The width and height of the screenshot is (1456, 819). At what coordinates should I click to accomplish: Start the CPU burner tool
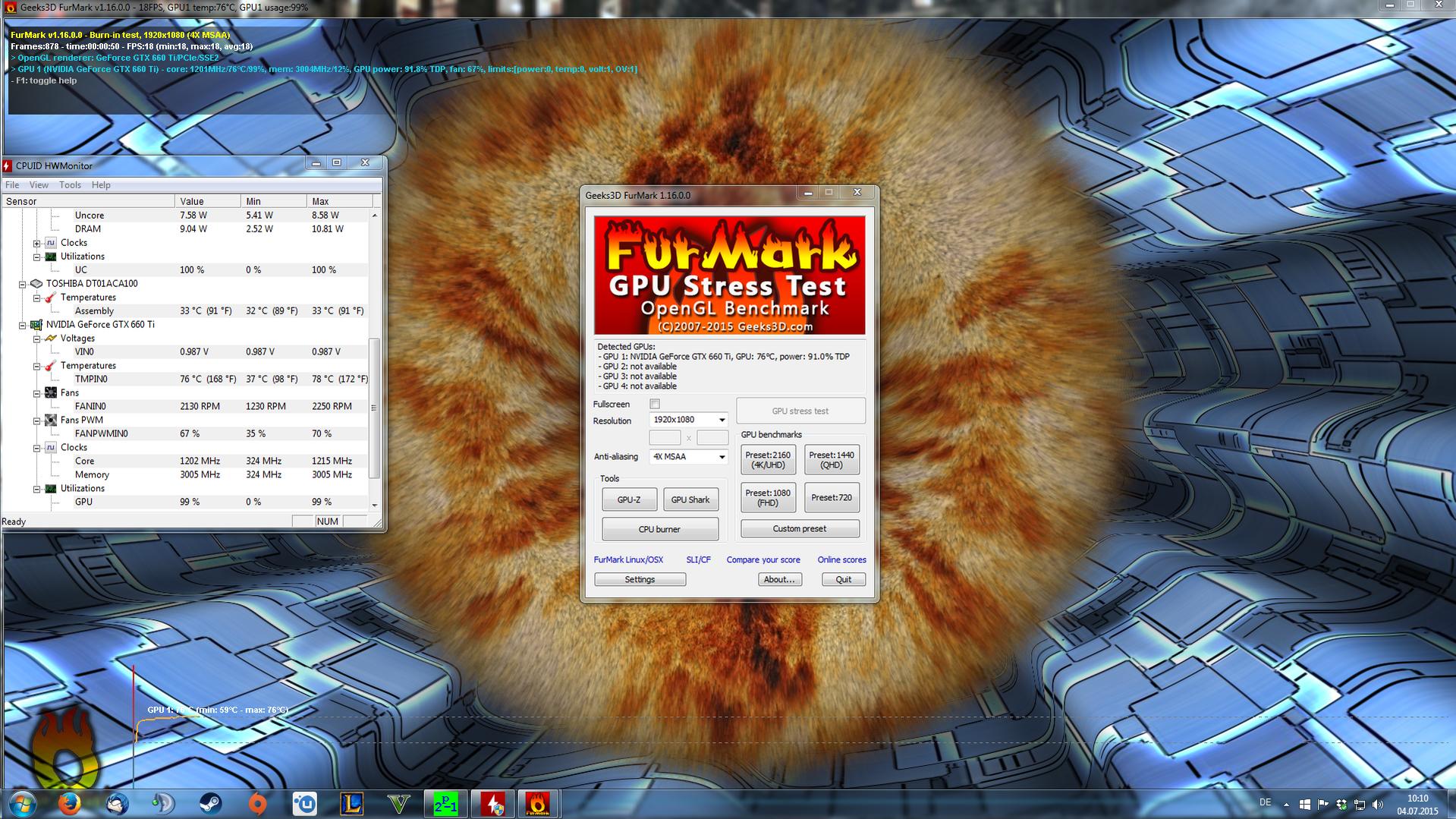[659, 529]
